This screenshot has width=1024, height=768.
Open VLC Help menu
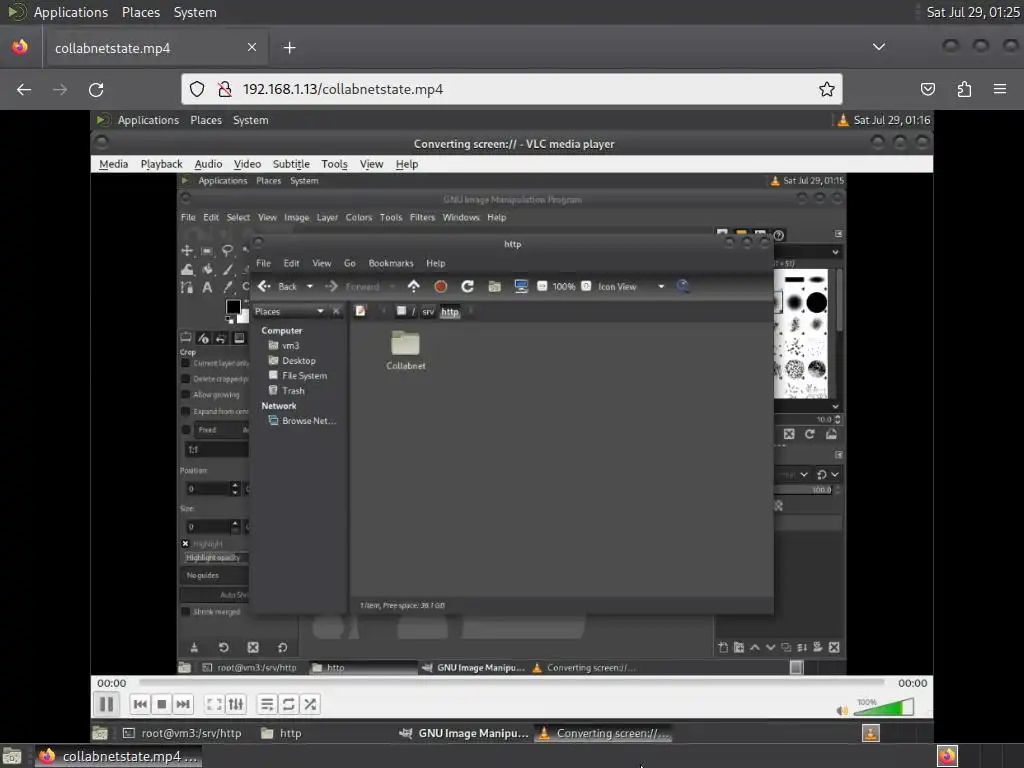point(407,164)
